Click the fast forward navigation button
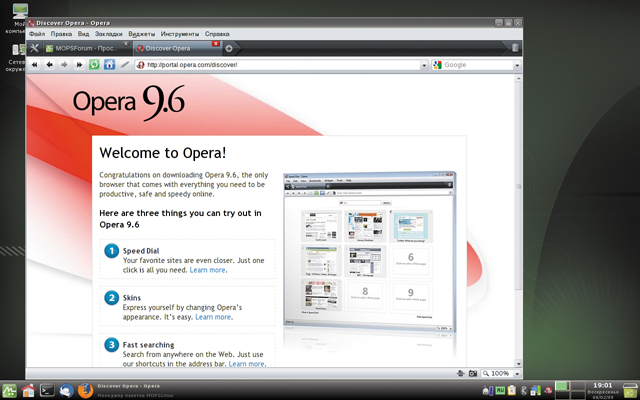640x400 pixels. pyautogui.click(x=79, y=65)
